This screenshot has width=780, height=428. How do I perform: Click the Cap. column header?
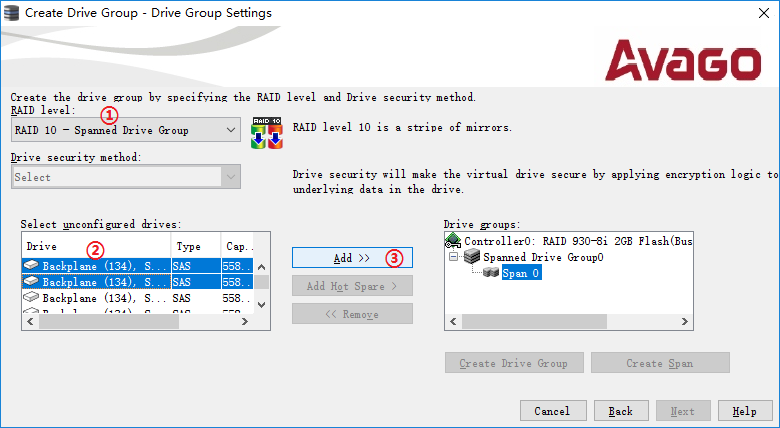238,246
